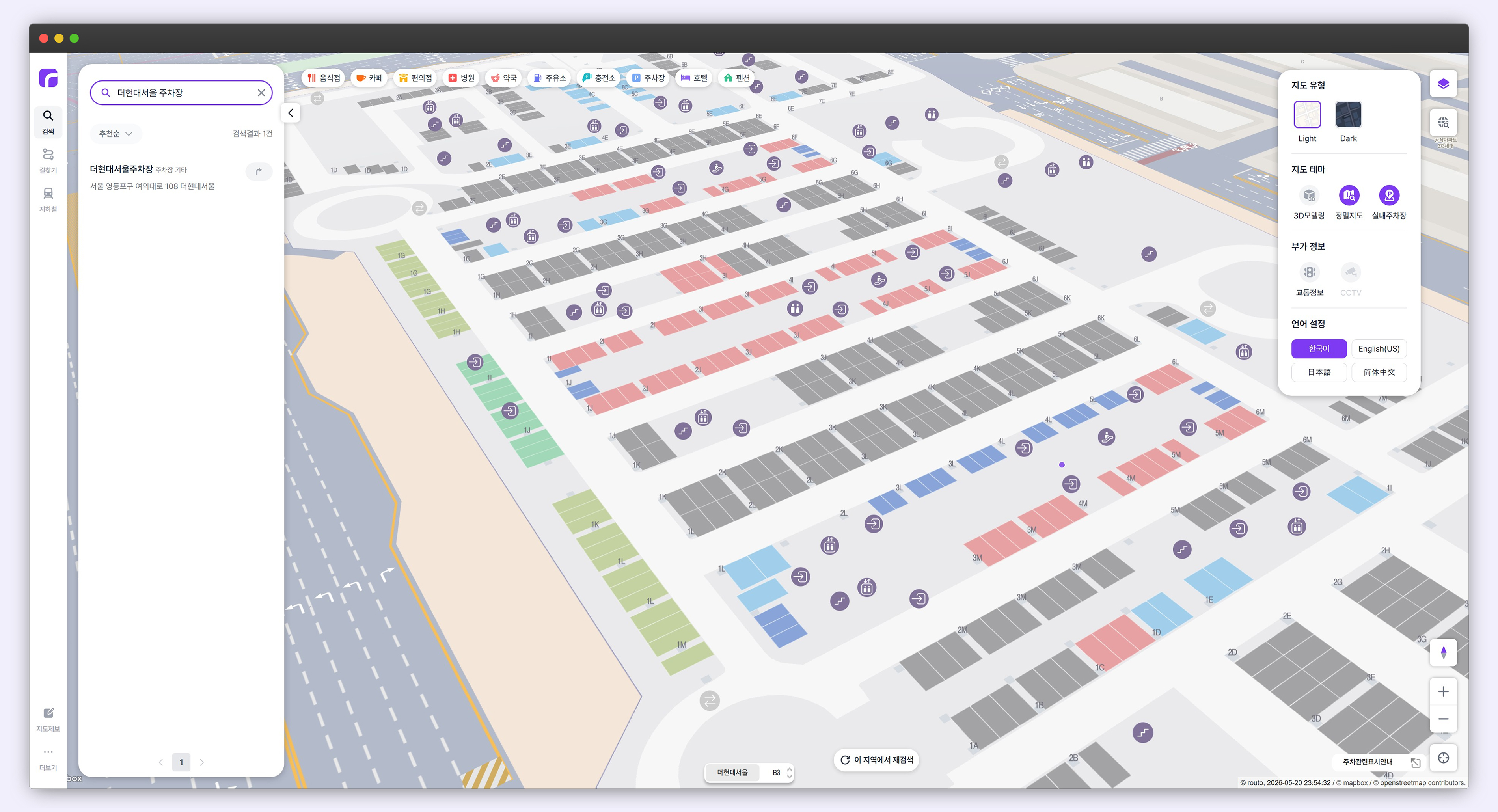Image resolution: width=1498 pixels, height=812 pixels.
Task: Set language to 한국어
Action: (x=1319, y=348)
